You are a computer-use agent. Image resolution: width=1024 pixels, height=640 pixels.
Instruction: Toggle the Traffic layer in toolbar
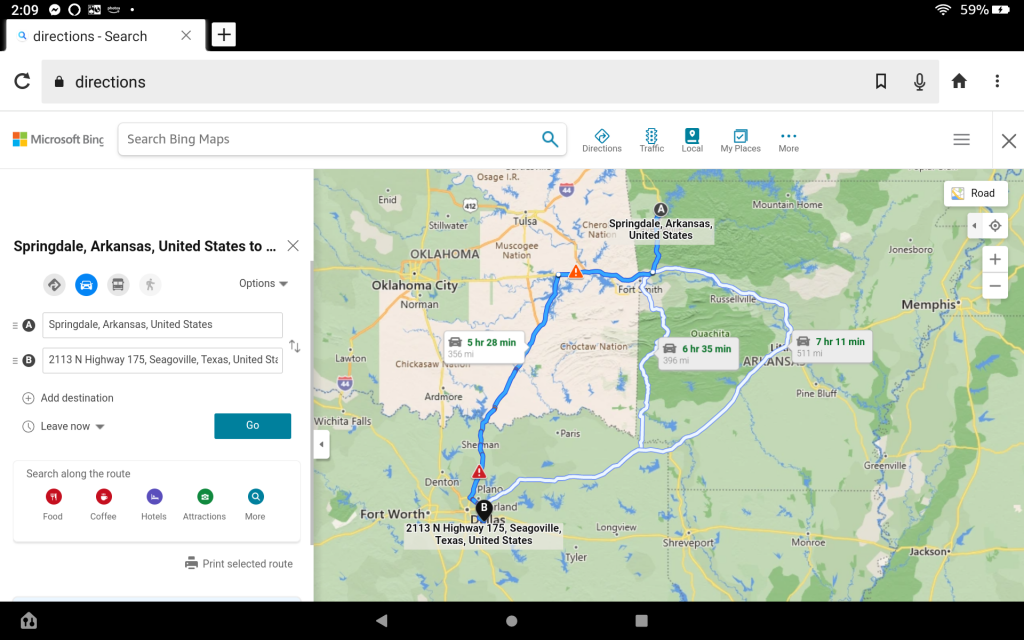652,140
